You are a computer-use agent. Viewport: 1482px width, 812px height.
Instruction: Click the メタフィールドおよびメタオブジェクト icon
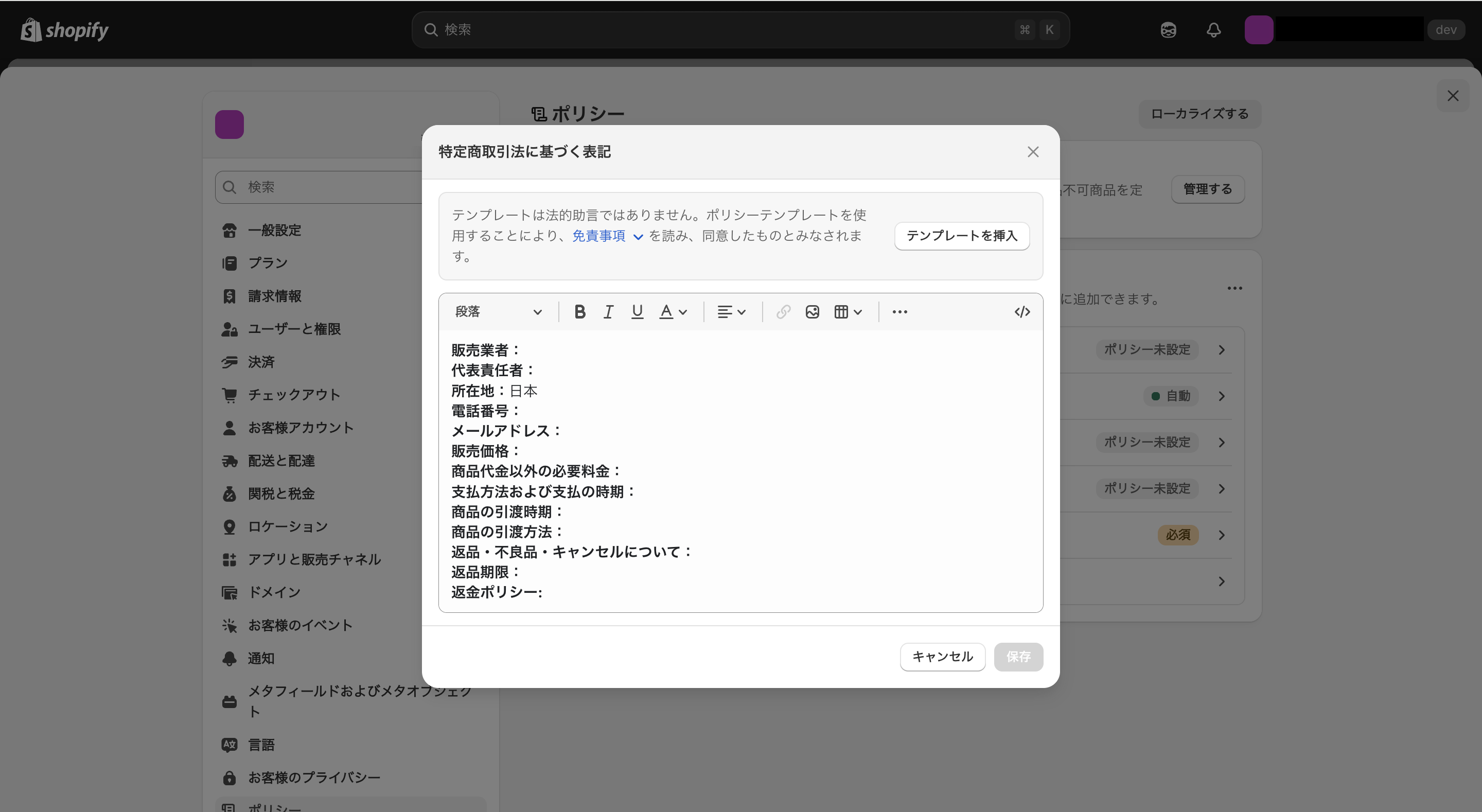point(229,701)
